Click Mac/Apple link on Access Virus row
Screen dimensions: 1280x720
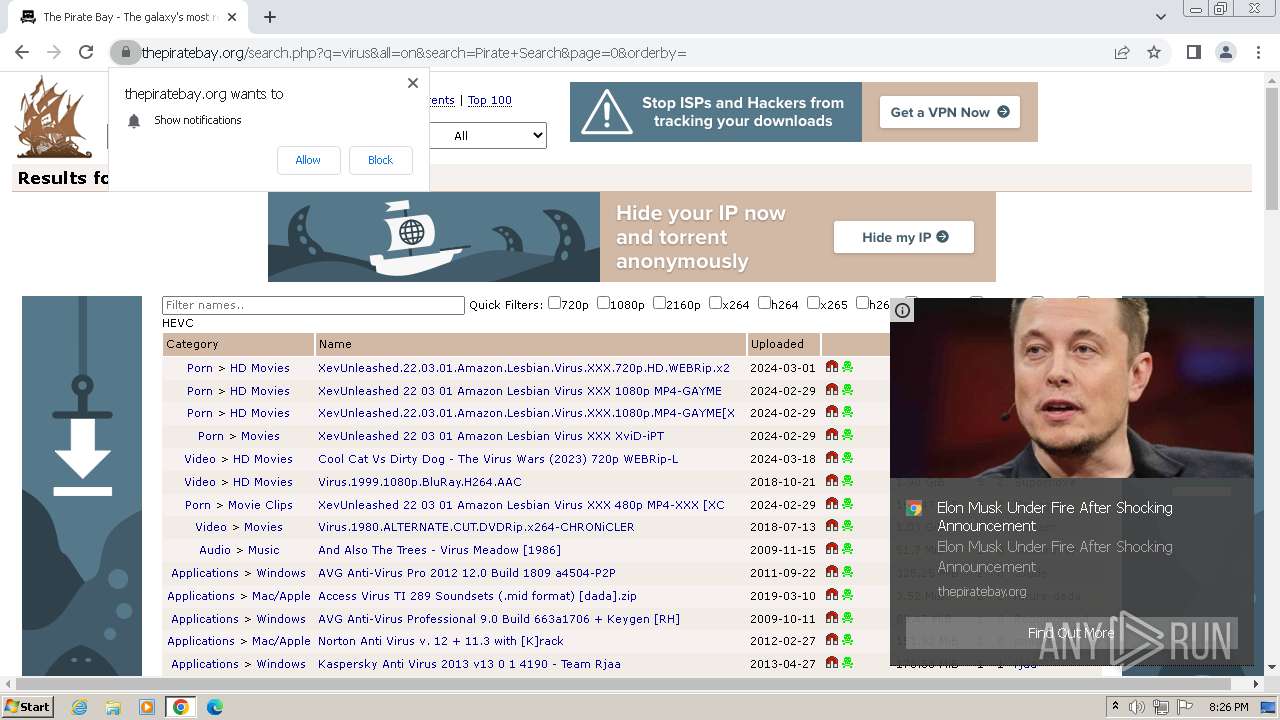pos(281,596)
